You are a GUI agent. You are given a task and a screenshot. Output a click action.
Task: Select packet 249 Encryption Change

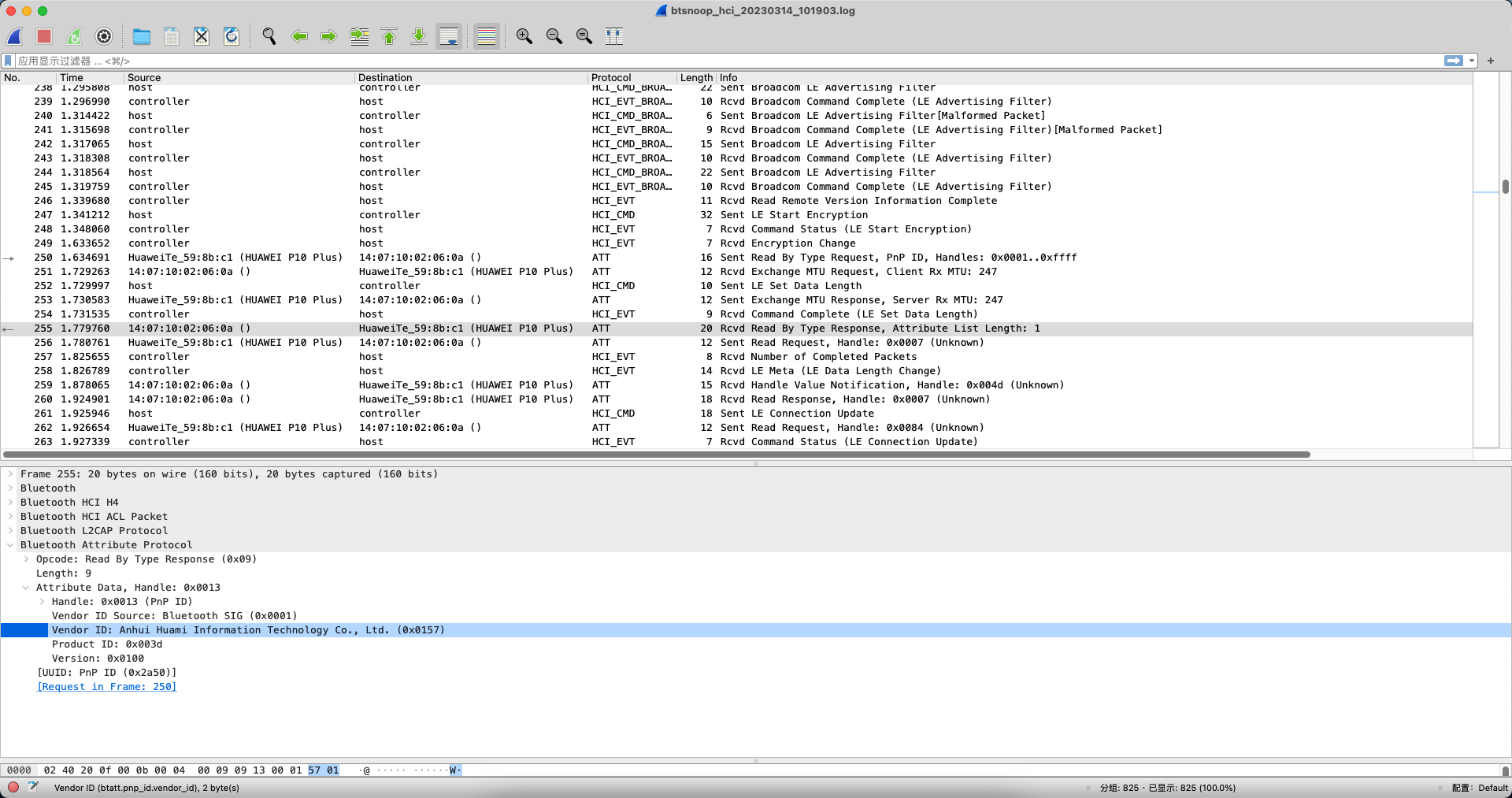pyautogui.click(x=736, y=243)
